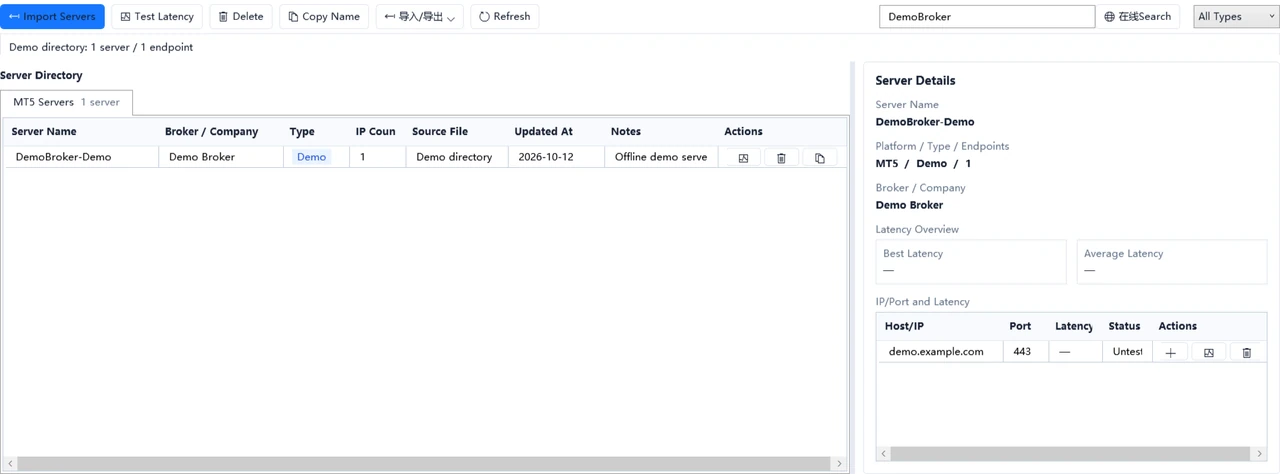Click the Delete toolbar button
Screen dimensions: 1280x474
[241, 16]
